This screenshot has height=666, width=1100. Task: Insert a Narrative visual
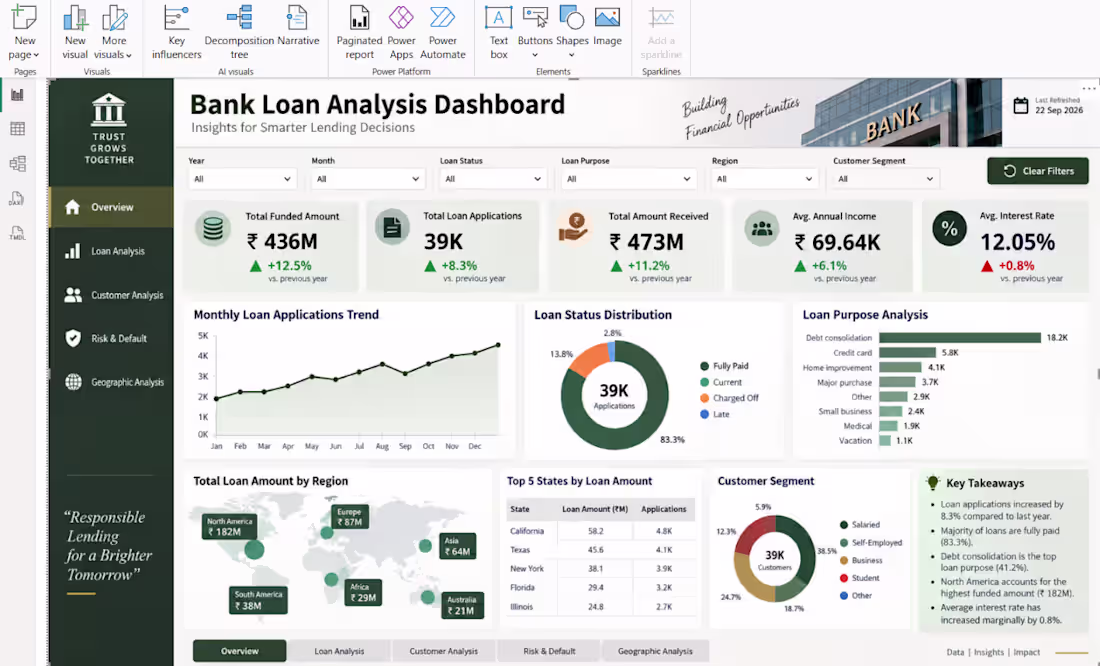(298, 28)
